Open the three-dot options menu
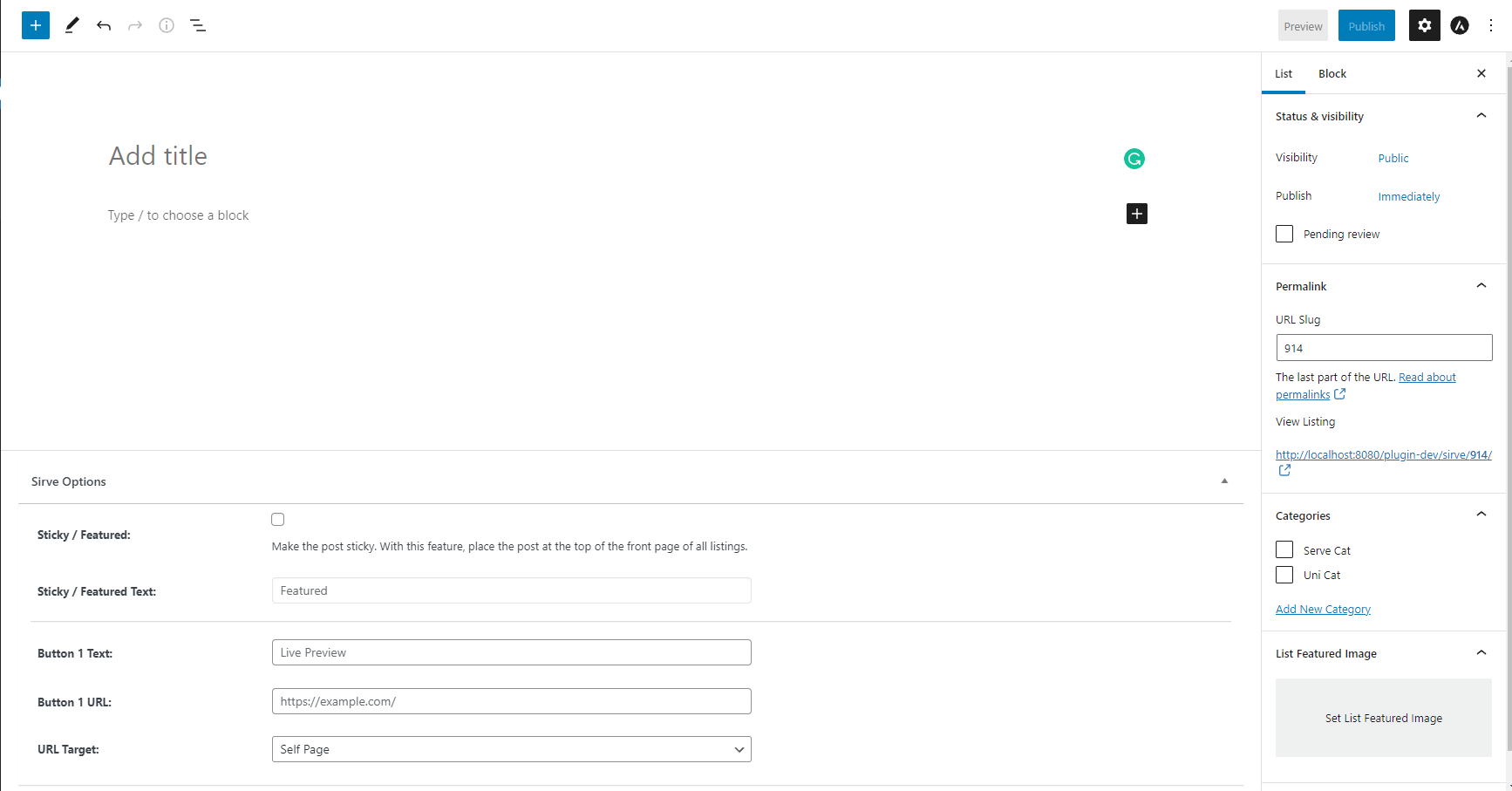The image size is (1512, 791). pos(1491,25)
